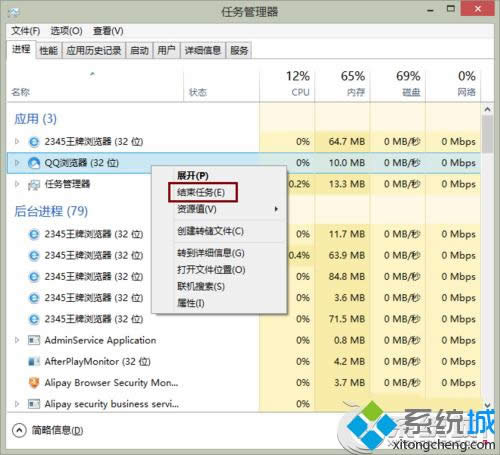This screenshot has width=500, height=455.
Task: Sort by the 网络 column header
Action: coord(466,92)
